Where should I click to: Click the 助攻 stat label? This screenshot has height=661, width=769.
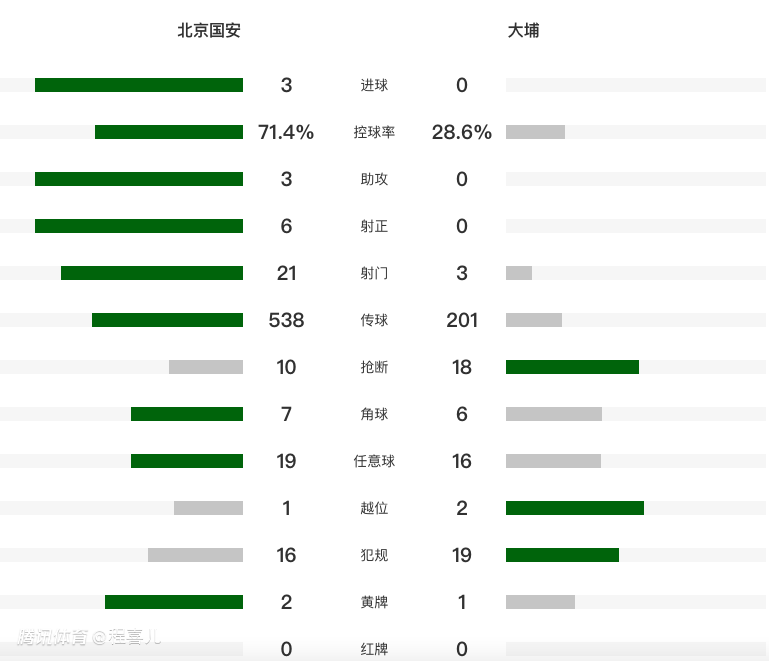pyautogui.click(x=374, y=180)
